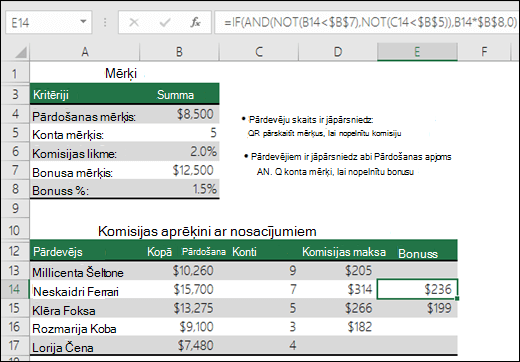Click the Enter checkmark icon in formula bar
The width and height of the screenshot is (520, 362).
[165, 22]
